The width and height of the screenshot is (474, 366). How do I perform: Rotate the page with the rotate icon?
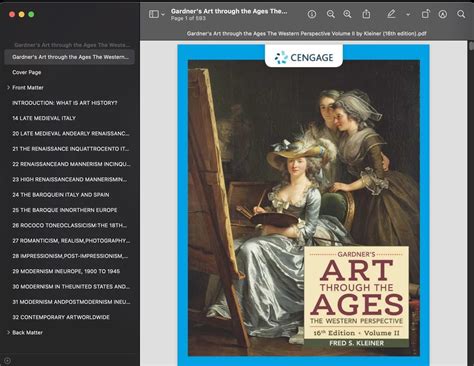tap(425, 14)
